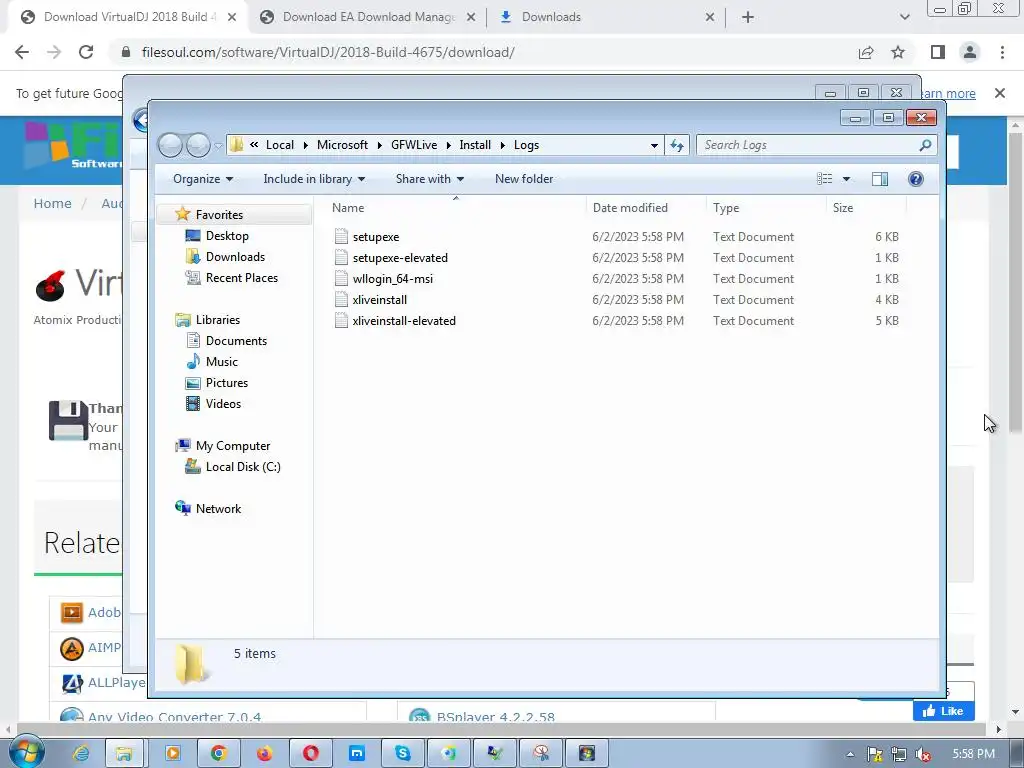Click the Home breadcrumb link on webpage
This screenshot has height=768, width=1024.
(52, 203)
